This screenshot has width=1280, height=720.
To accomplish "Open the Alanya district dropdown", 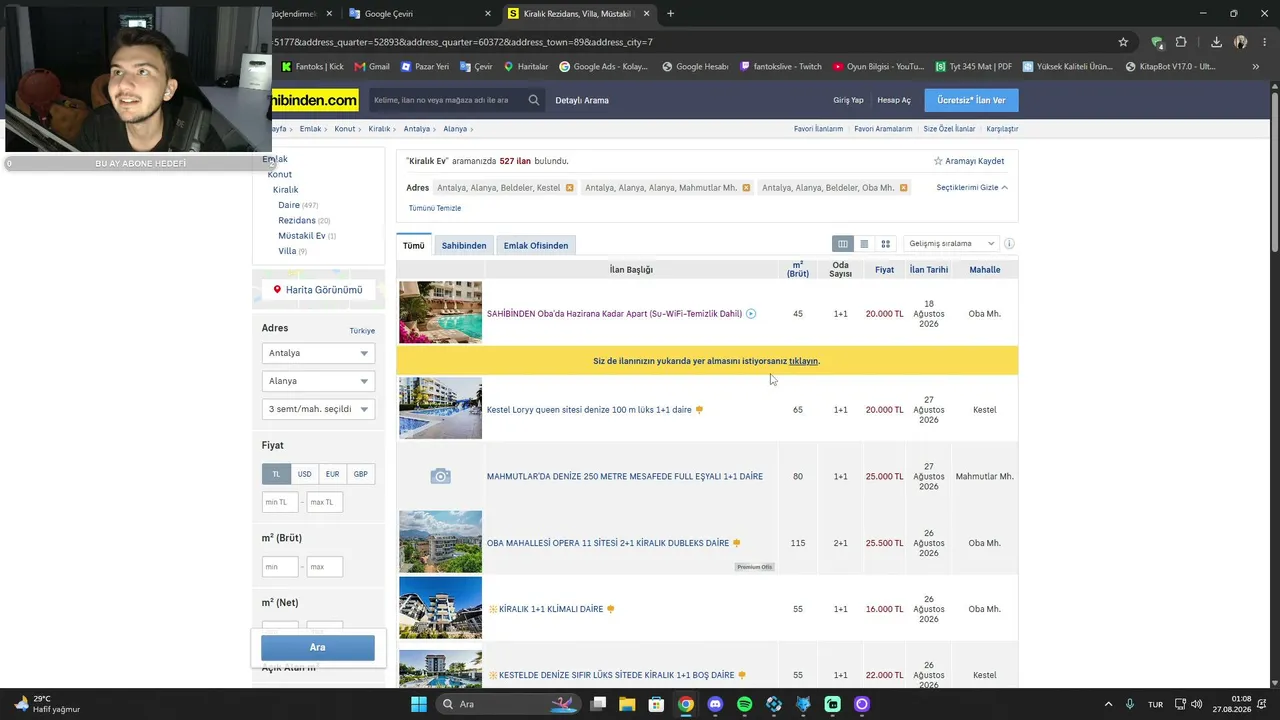I will (318, 381).
